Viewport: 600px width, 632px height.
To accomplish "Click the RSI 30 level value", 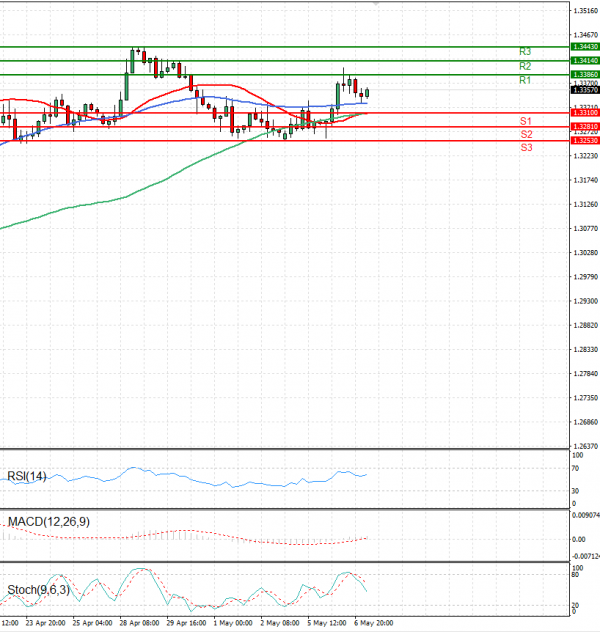I will click(x=575, y=491).
